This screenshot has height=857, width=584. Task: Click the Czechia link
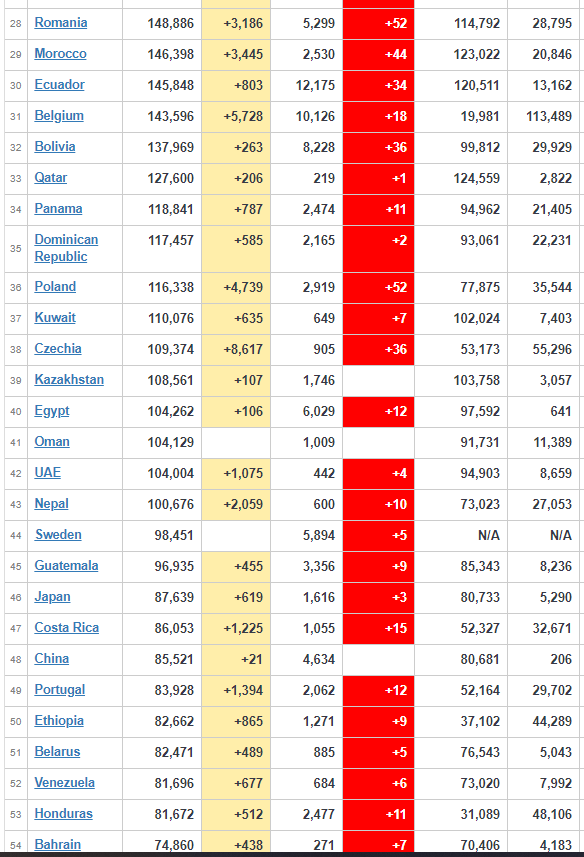pos(58,349)
